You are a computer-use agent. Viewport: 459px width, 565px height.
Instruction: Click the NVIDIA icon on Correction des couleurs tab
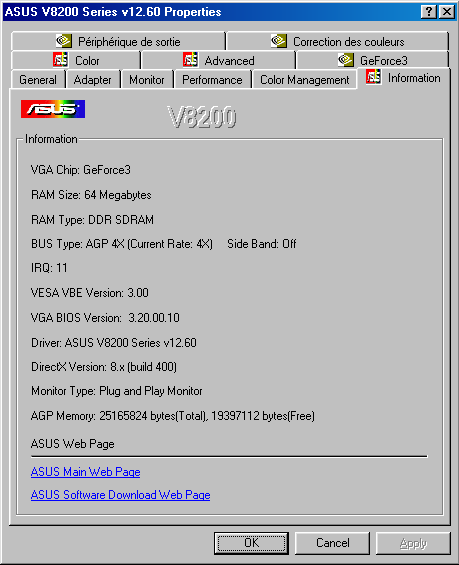pos(279,41)
